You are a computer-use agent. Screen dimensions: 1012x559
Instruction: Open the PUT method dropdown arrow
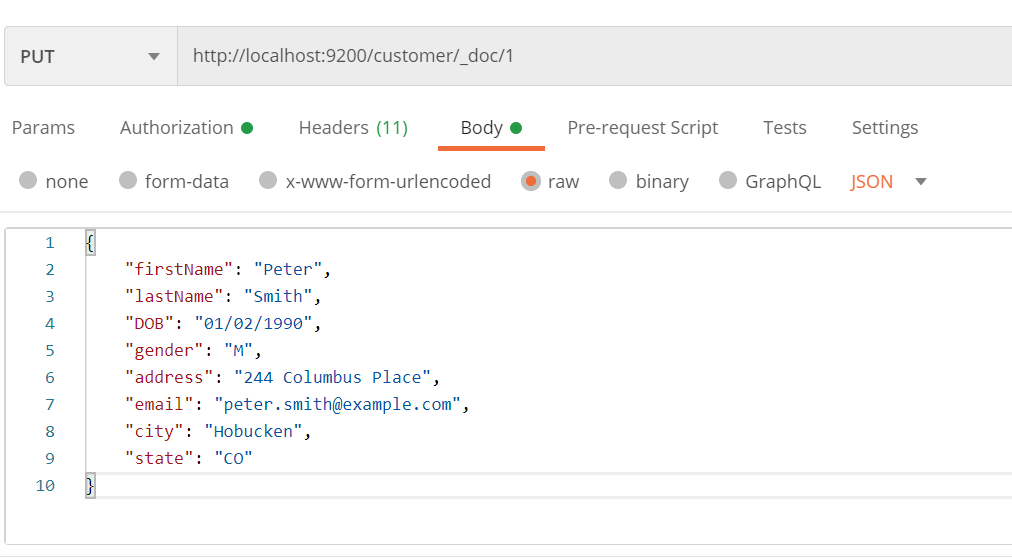click(x=154, y=57)
